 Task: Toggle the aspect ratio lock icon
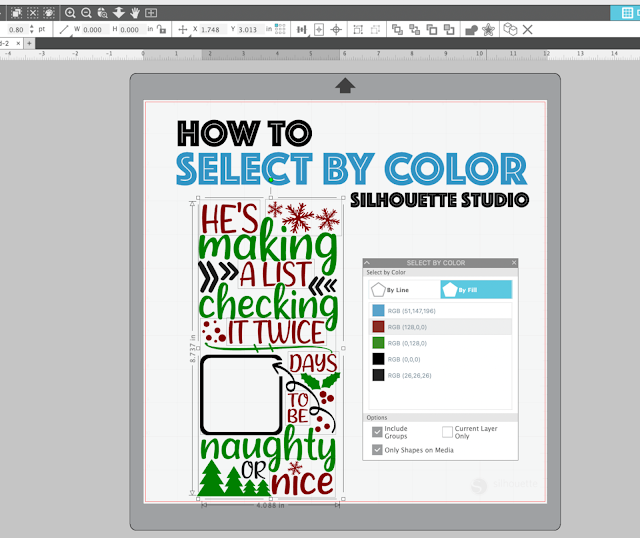(x=162, y=29)
